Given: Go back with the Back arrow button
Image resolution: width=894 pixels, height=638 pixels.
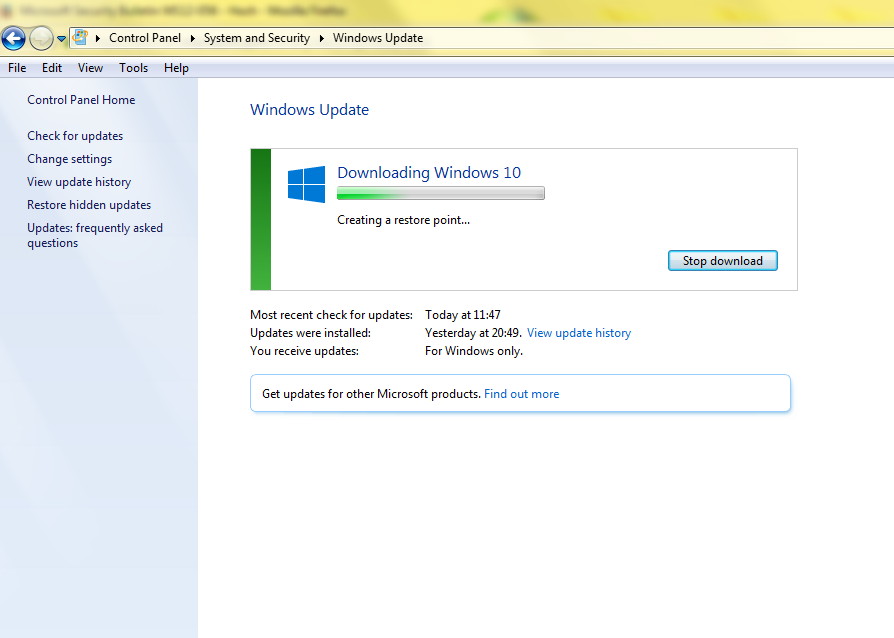Looking at the screenshot, I should [14, 39].
